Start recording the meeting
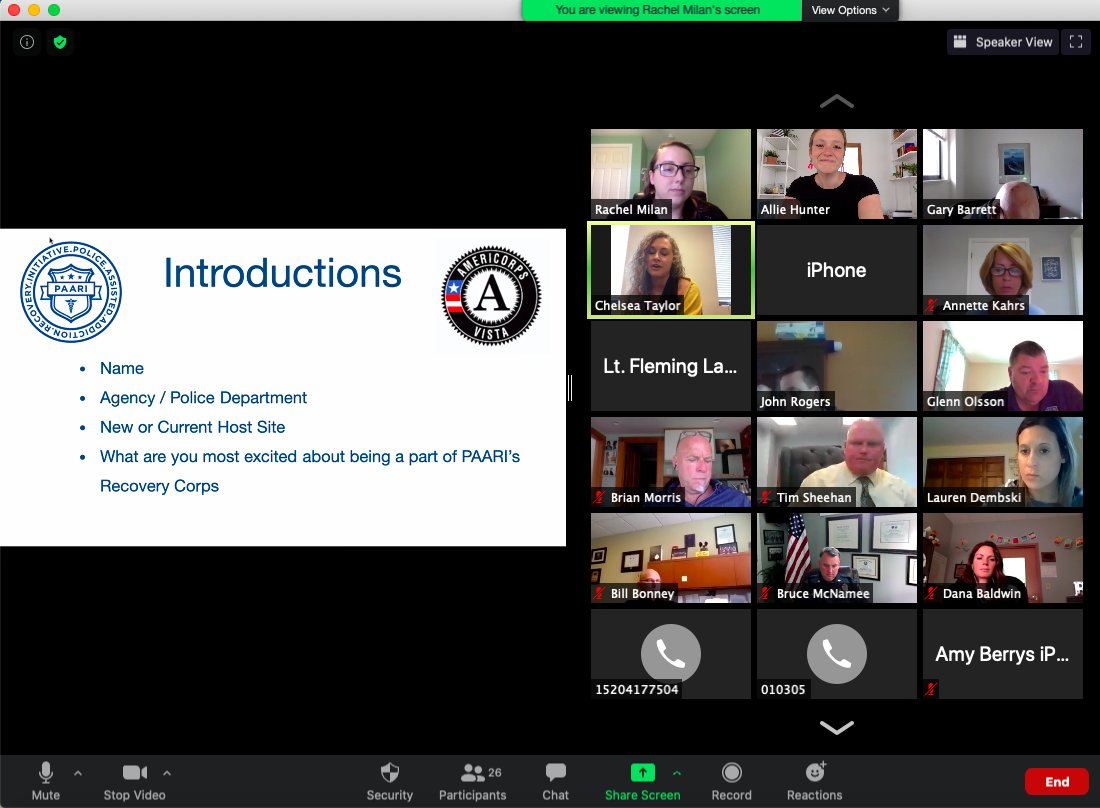The height and width of the screenshot is (808, 1100). [732, 781]
